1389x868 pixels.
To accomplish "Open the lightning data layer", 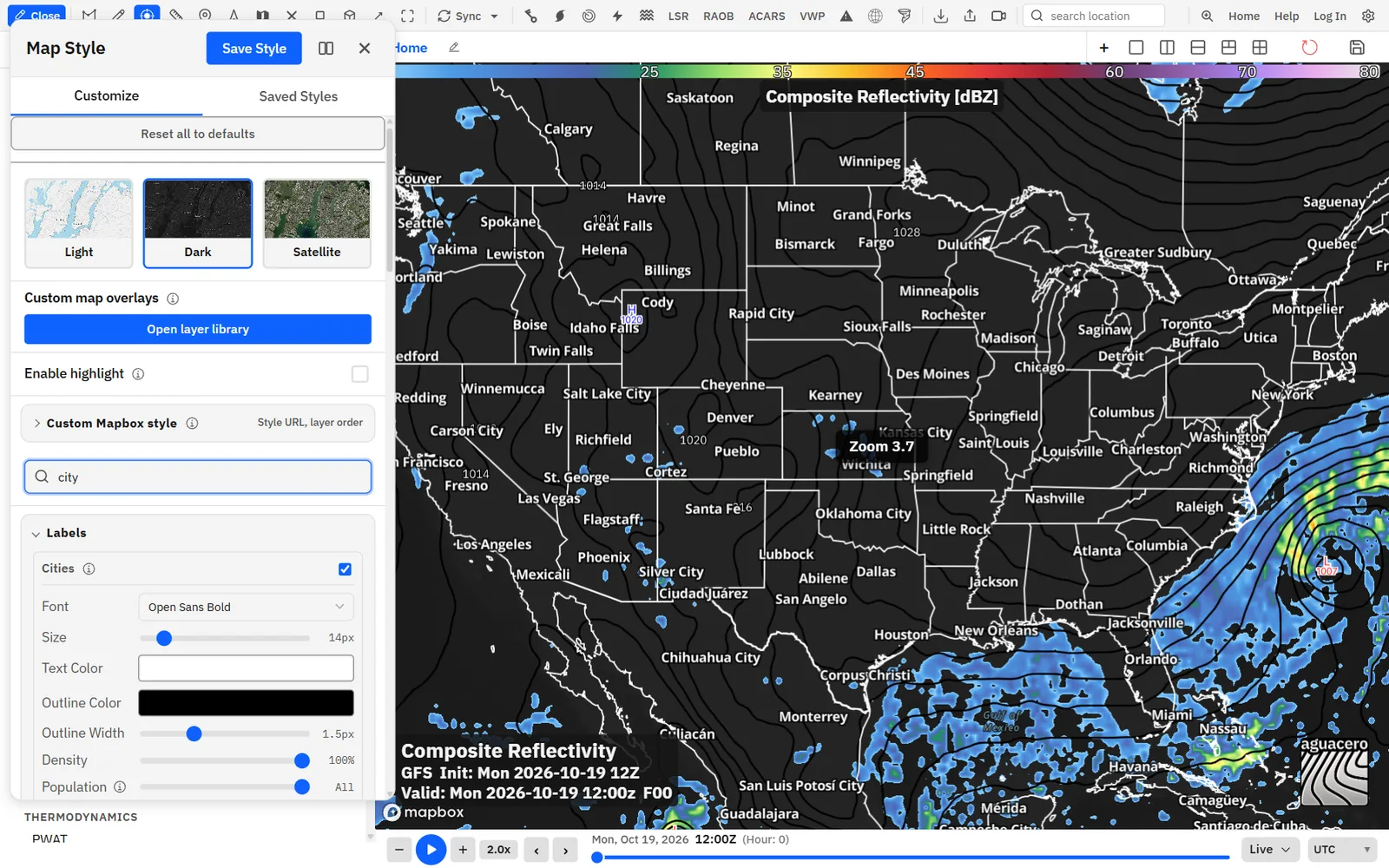I will click(617, 16).
